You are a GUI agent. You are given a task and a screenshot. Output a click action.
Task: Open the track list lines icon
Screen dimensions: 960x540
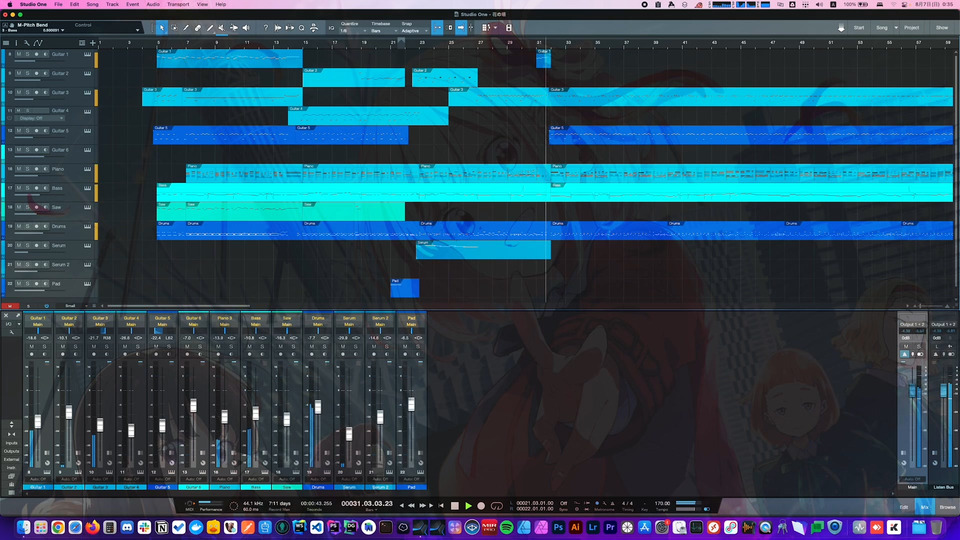tap(6, 43)
